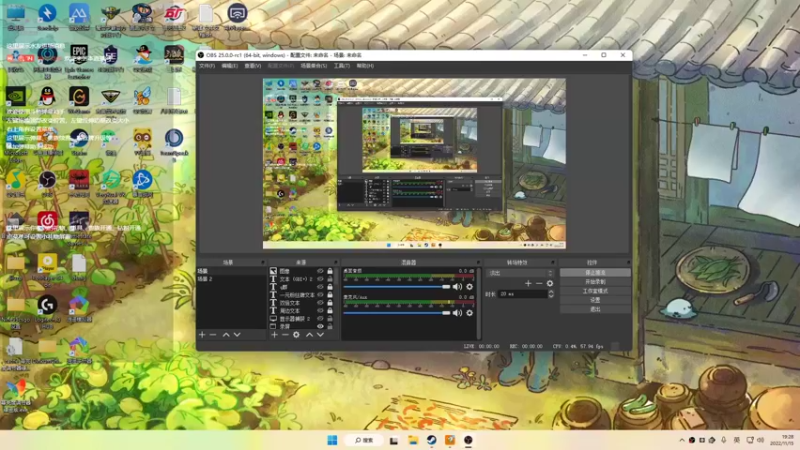Screen dimensions: 800x450
Task: Click the 桌面音频 volume slider
Action: point(397,287)
